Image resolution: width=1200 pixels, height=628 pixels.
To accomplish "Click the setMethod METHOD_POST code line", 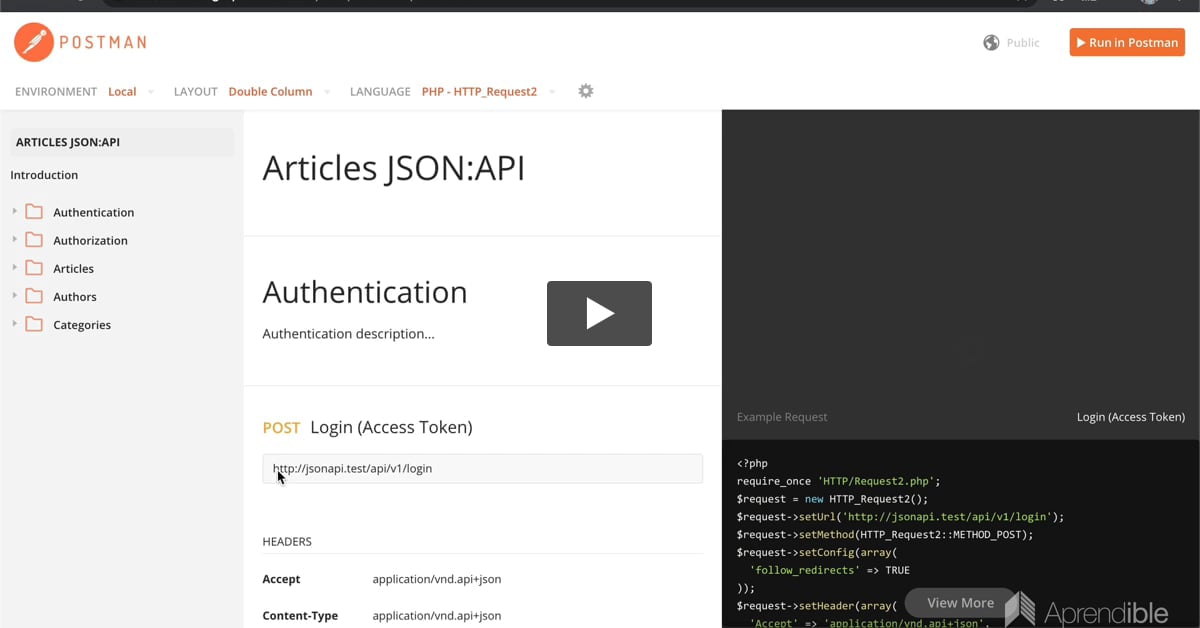I will [x=885, y=535].
